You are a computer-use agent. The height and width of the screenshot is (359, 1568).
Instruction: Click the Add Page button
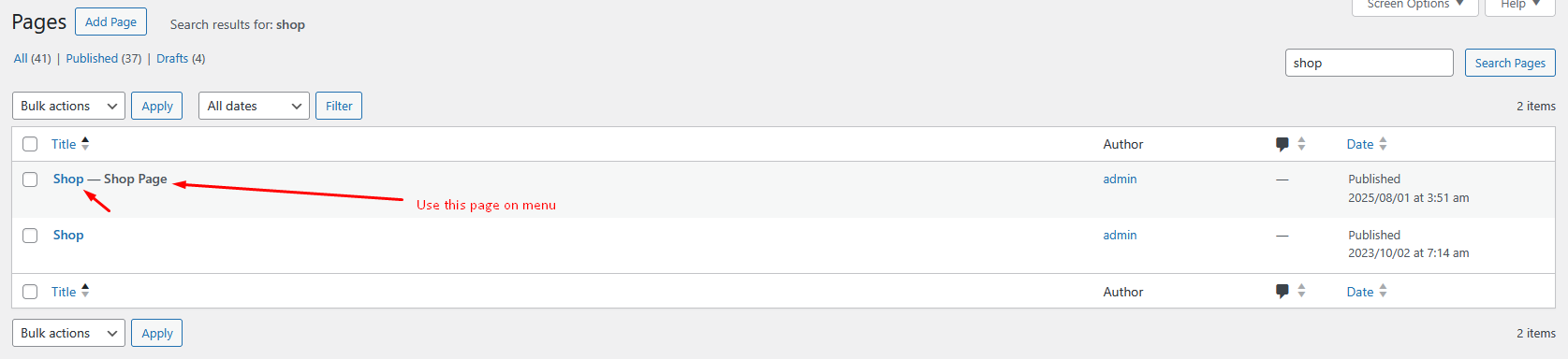click(x=110, y=22)
